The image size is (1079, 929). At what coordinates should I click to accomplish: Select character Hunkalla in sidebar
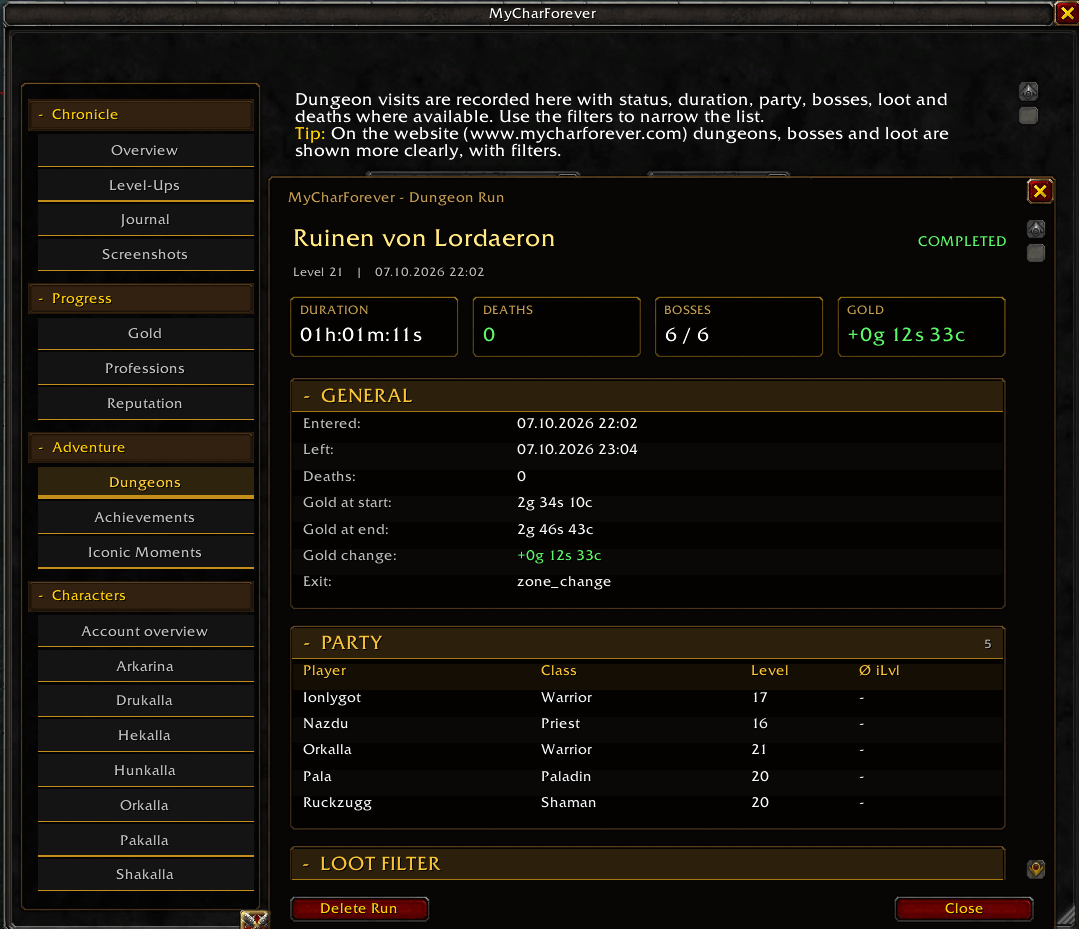coord(145,771)
